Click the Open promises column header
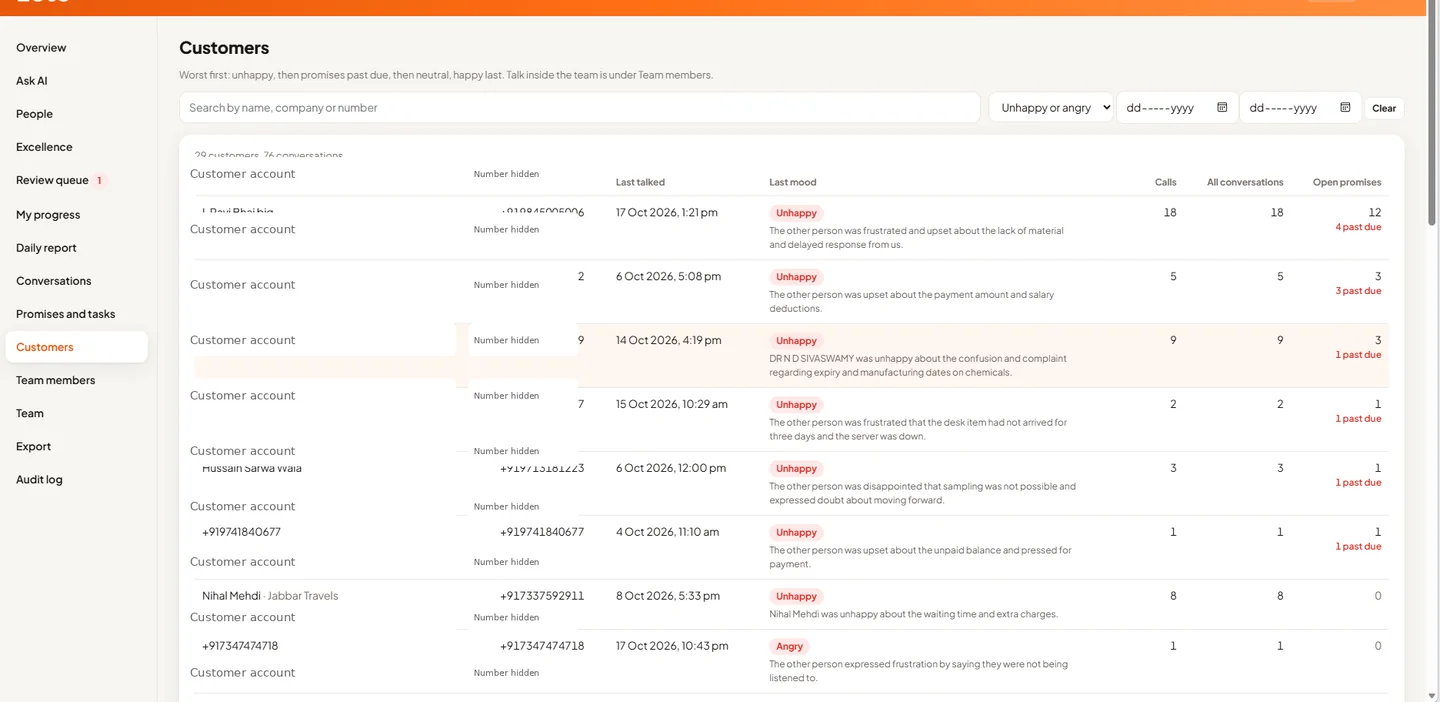 (x=1347, y=182)
